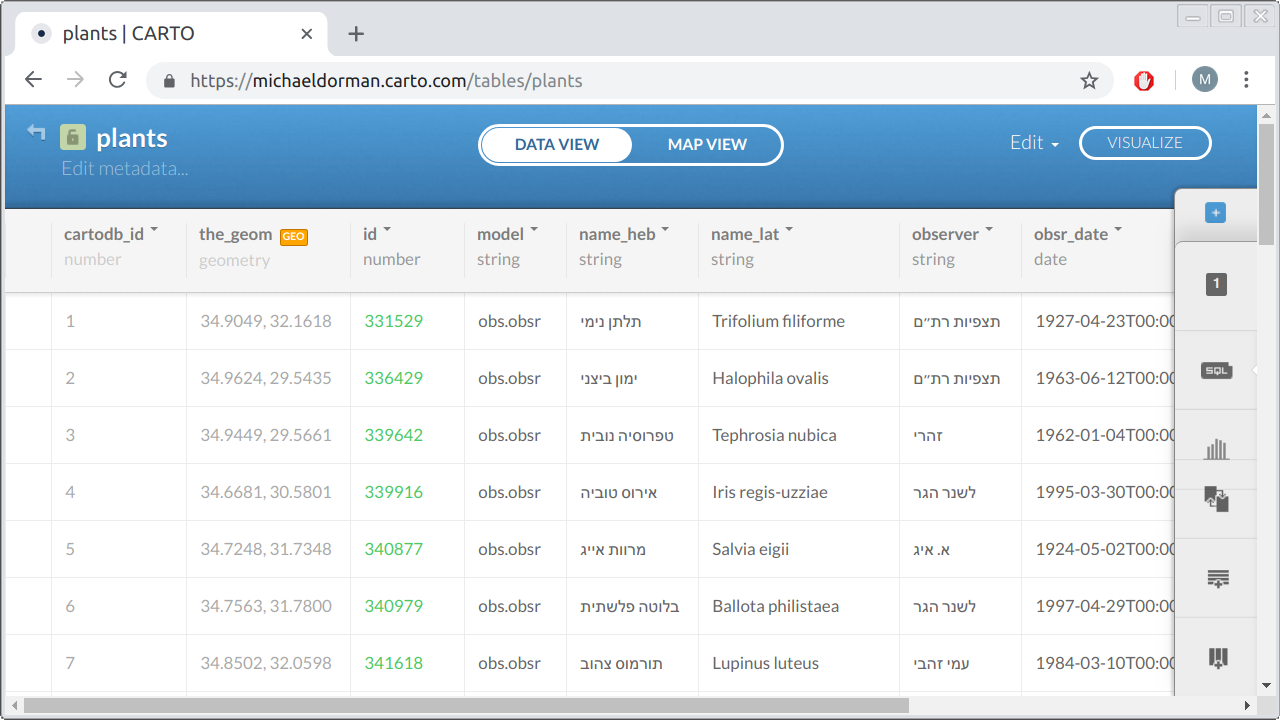1280x720 pixels.
Task: Open name_lat column dropdown arrow
Action: pyautogui.click(x=789, y=231)
